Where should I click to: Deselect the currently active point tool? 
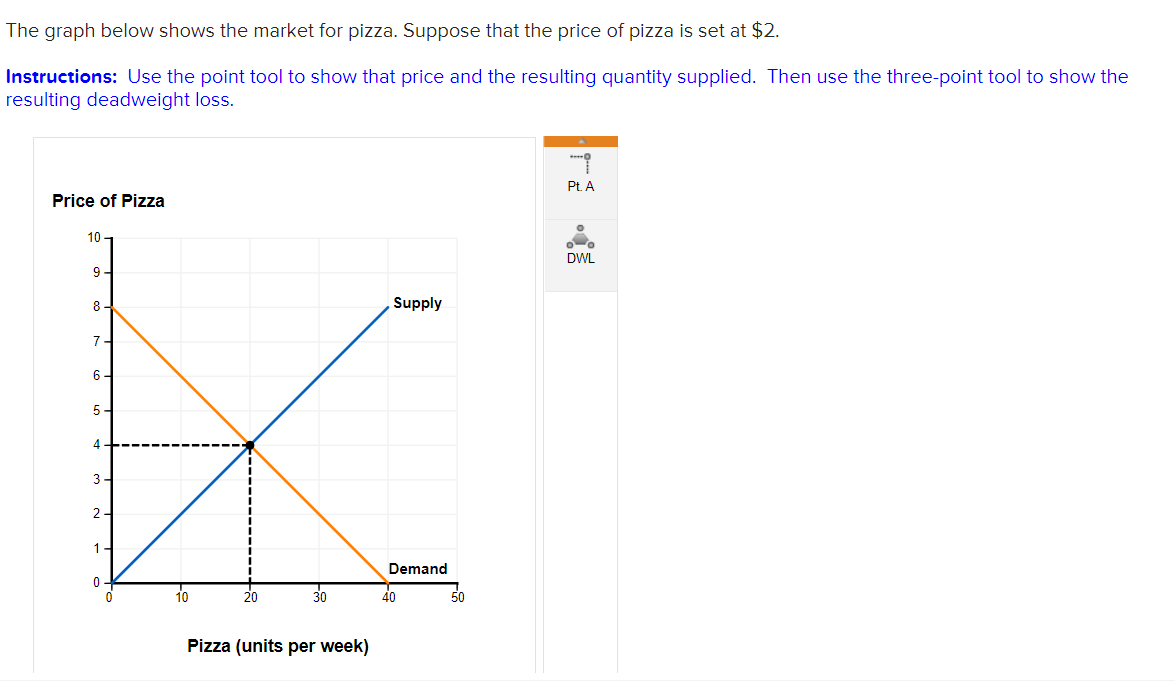pos(580,170)
